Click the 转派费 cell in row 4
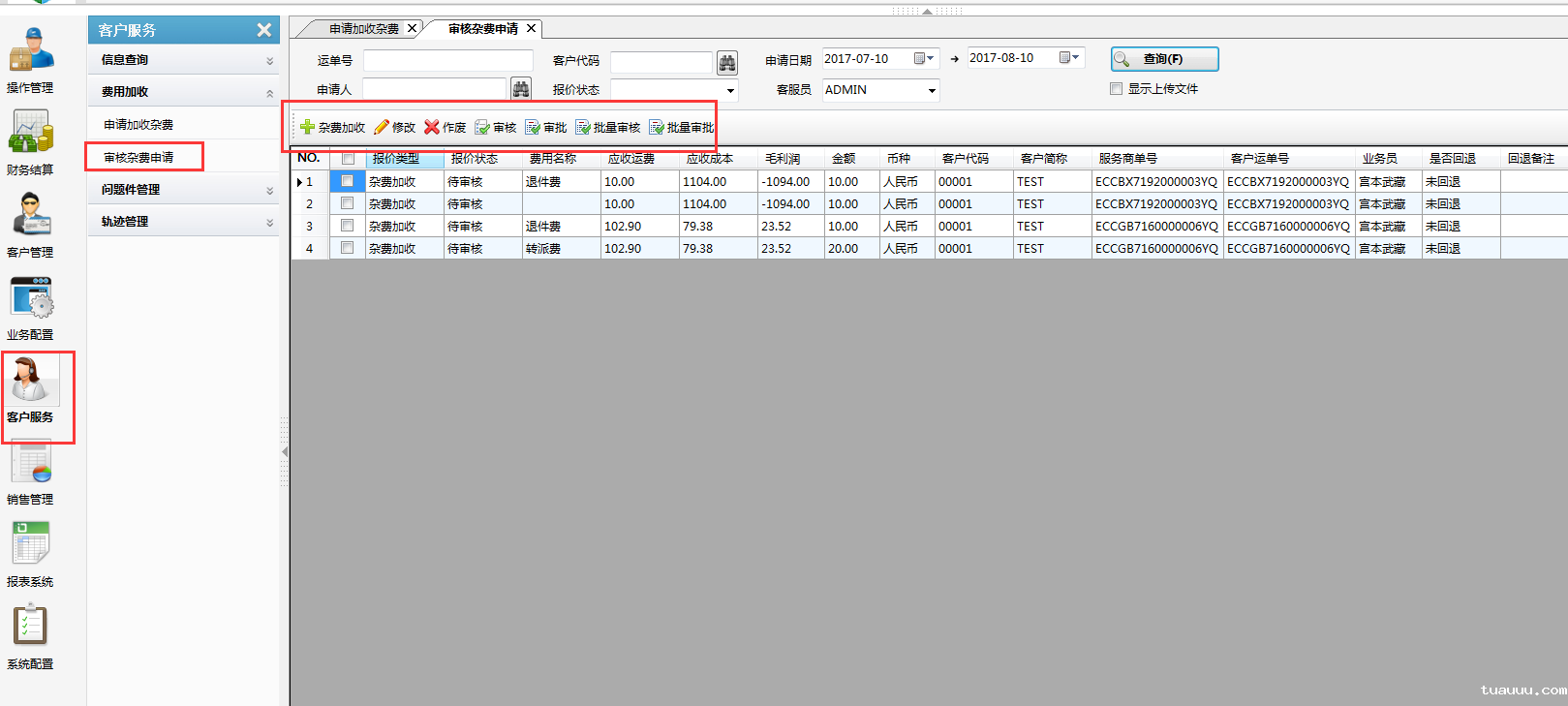The width and height of the screenshot is (1568, 706). coord(562,249)
